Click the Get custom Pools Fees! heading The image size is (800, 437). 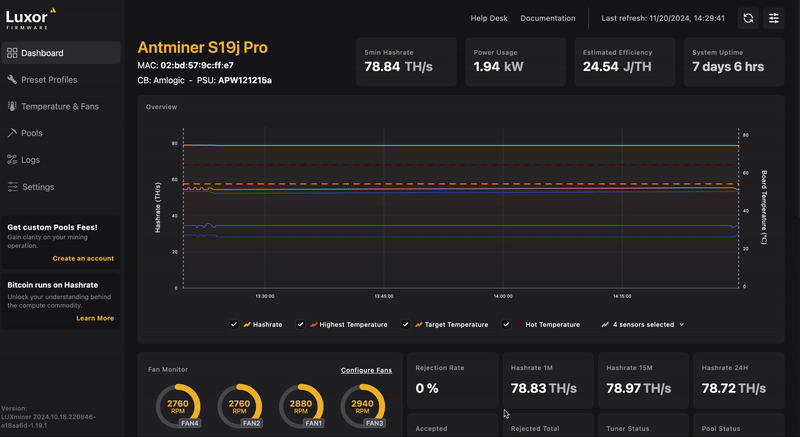(52, 227)
